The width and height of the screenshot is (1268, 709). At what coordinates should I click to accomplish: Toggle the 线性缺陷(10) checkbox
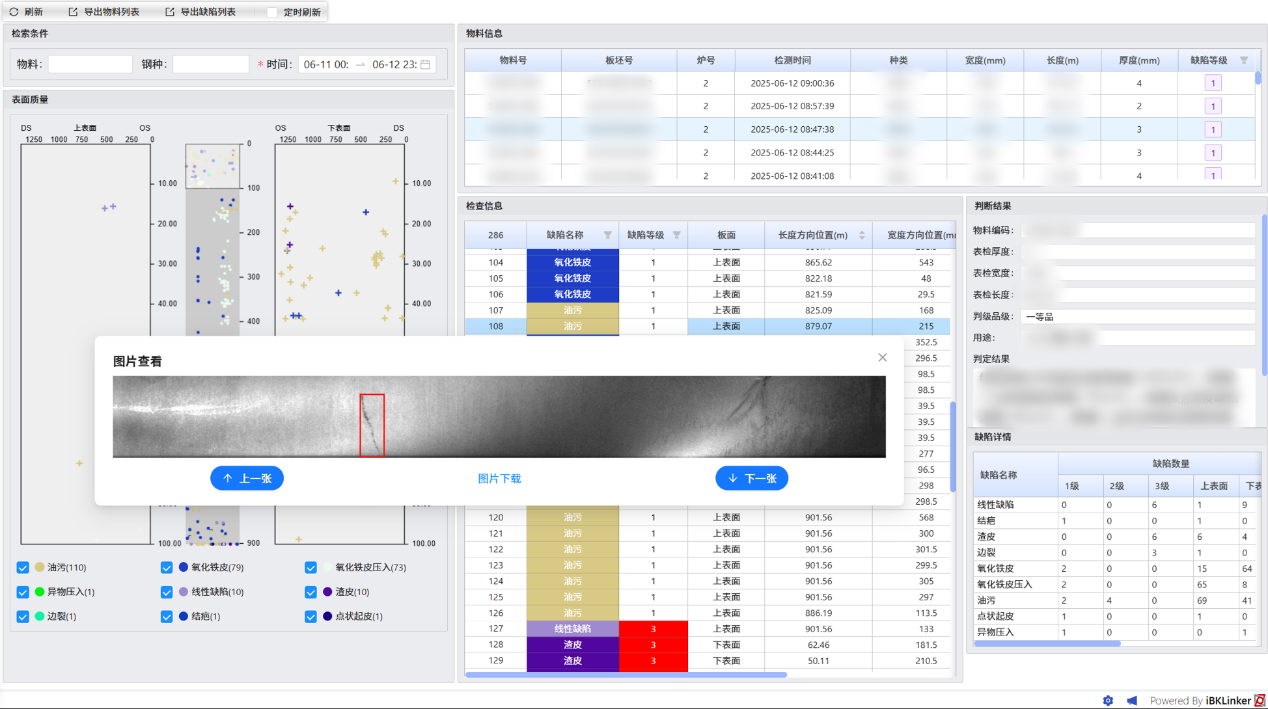(167, 592)
